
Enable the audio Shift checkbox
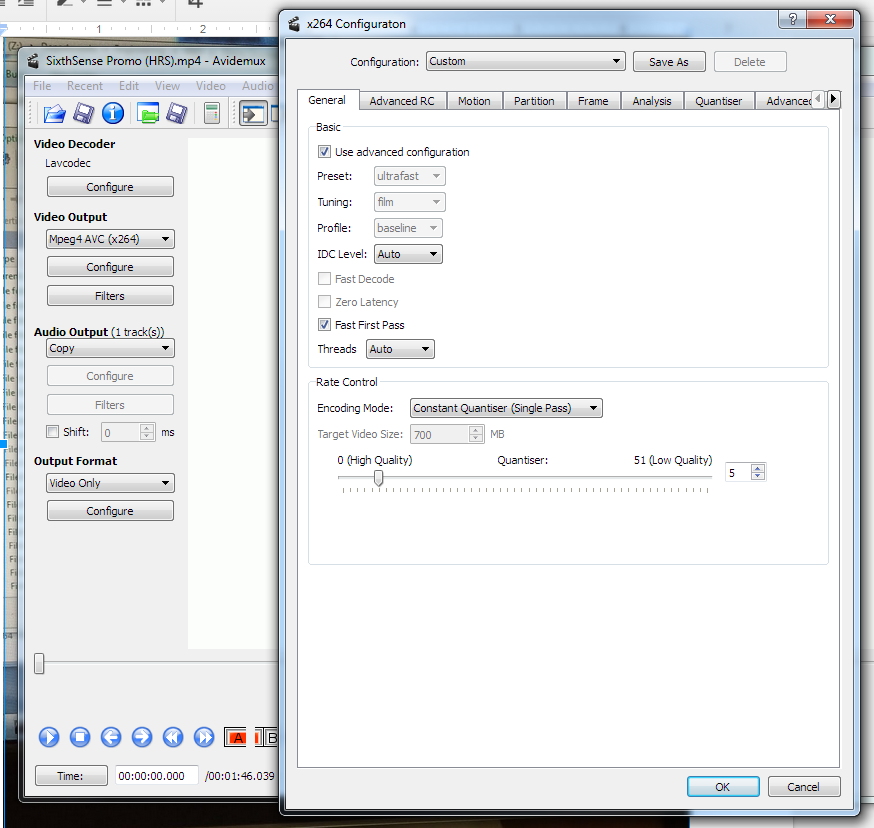pyautogui.click(x=53, y=432)
